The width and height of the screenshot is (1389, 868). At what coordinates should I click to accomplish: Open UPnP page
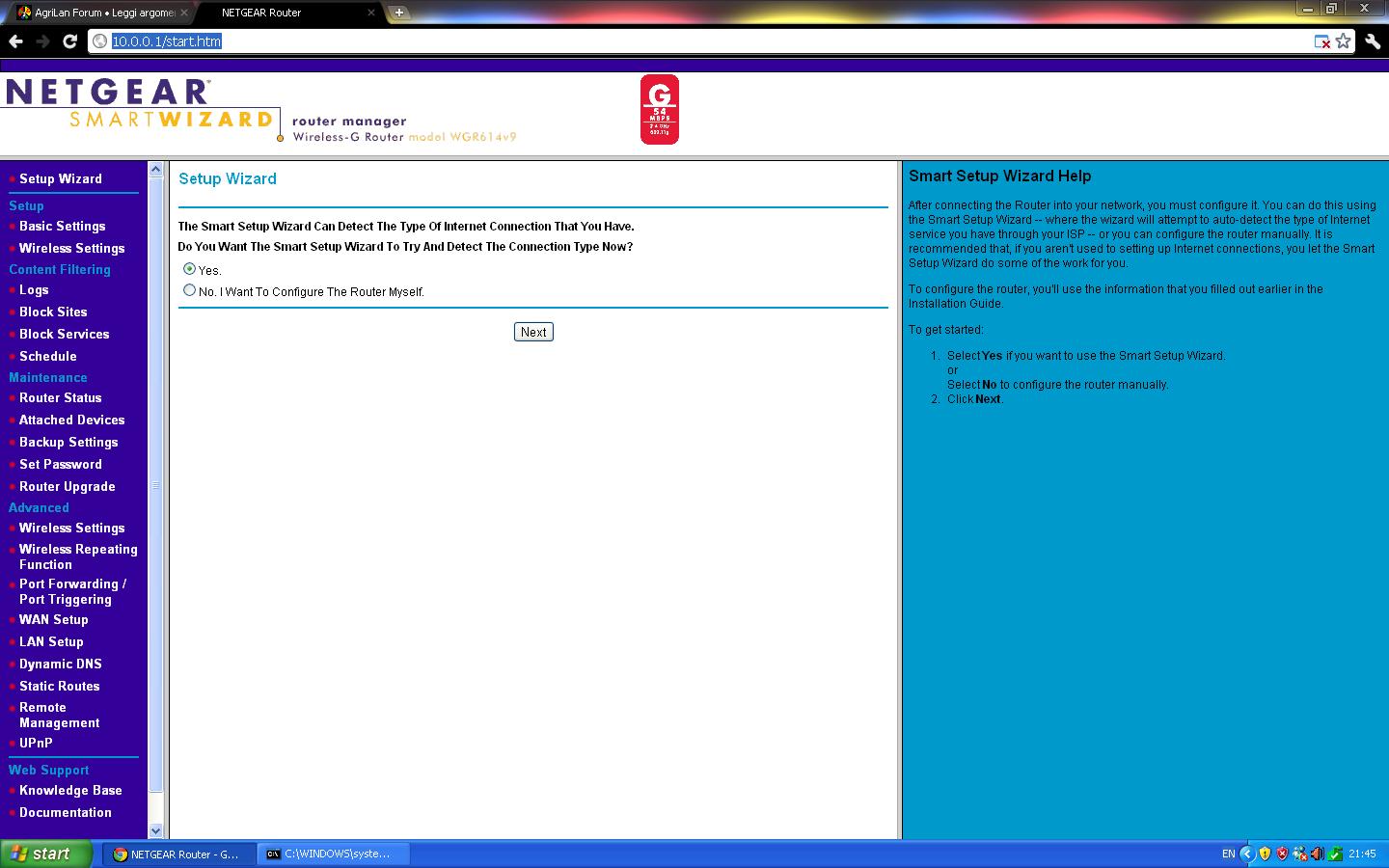pos(36,743)
